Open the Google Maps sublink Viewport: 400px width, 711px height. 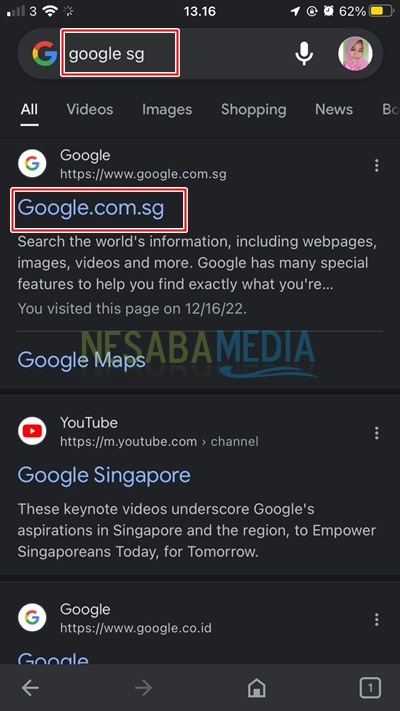(x=82, y=360)
